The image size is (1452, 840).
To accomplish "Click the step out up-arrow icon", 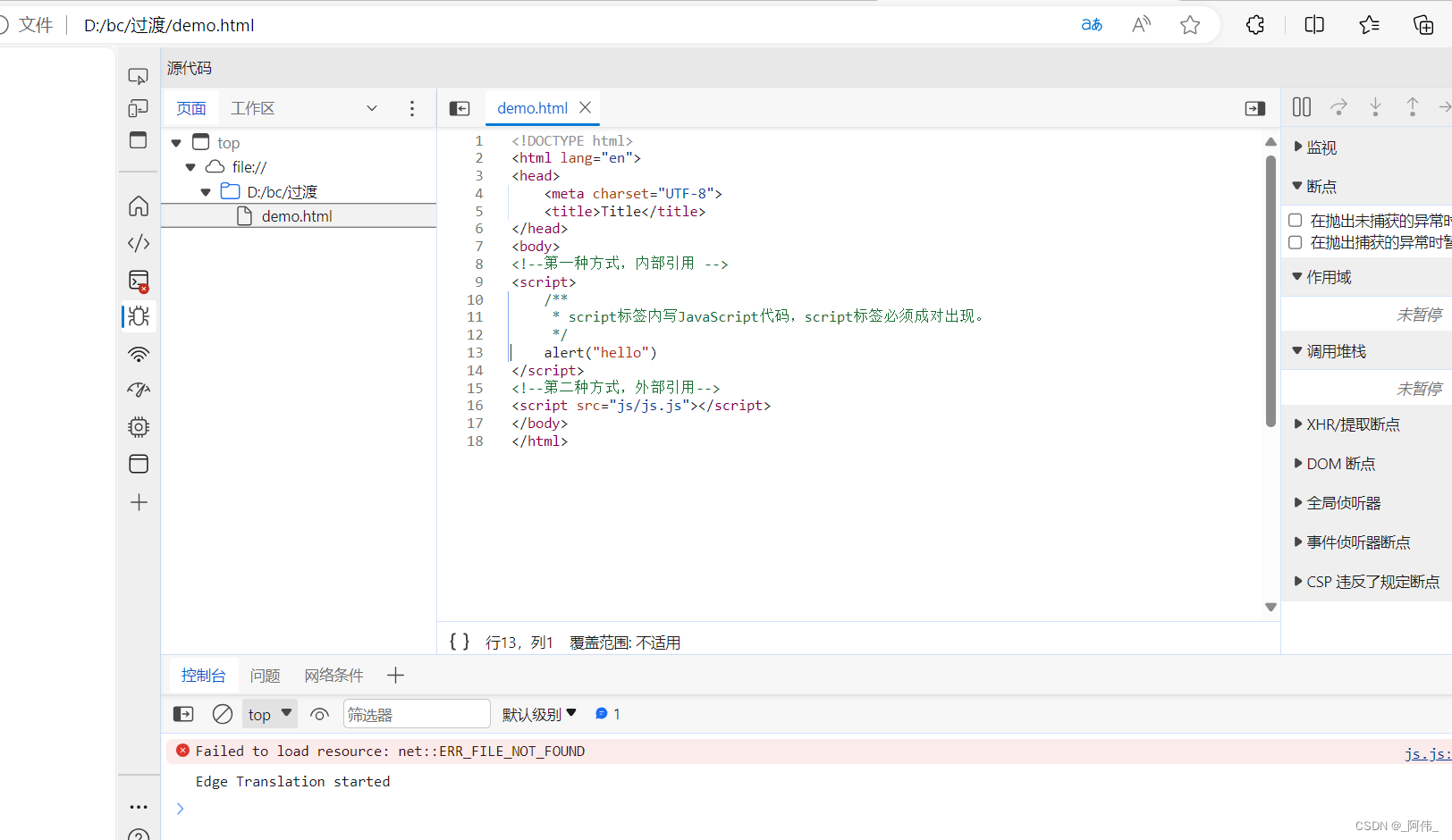I will point(1413,107).
